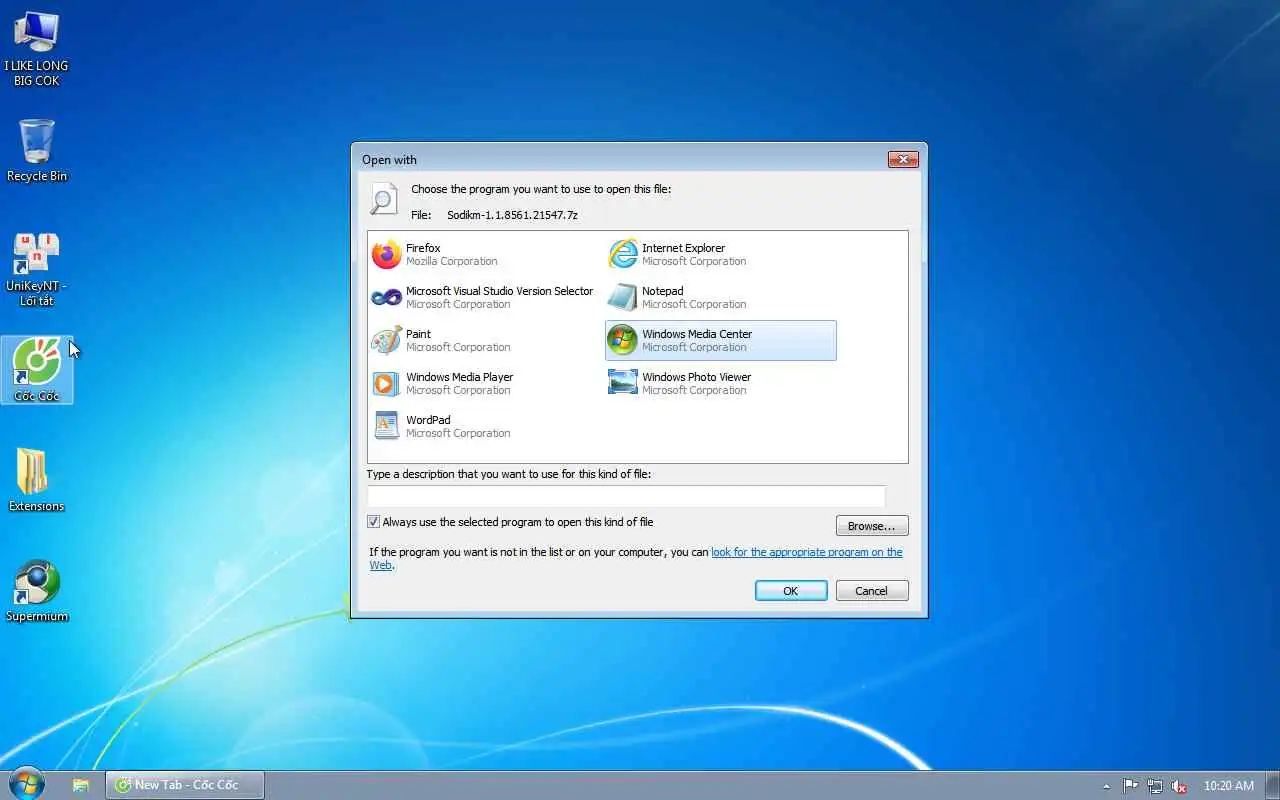This screenshot has height=800, width=1280.
Task: Click the Browse... button
Action: [872, 526]
